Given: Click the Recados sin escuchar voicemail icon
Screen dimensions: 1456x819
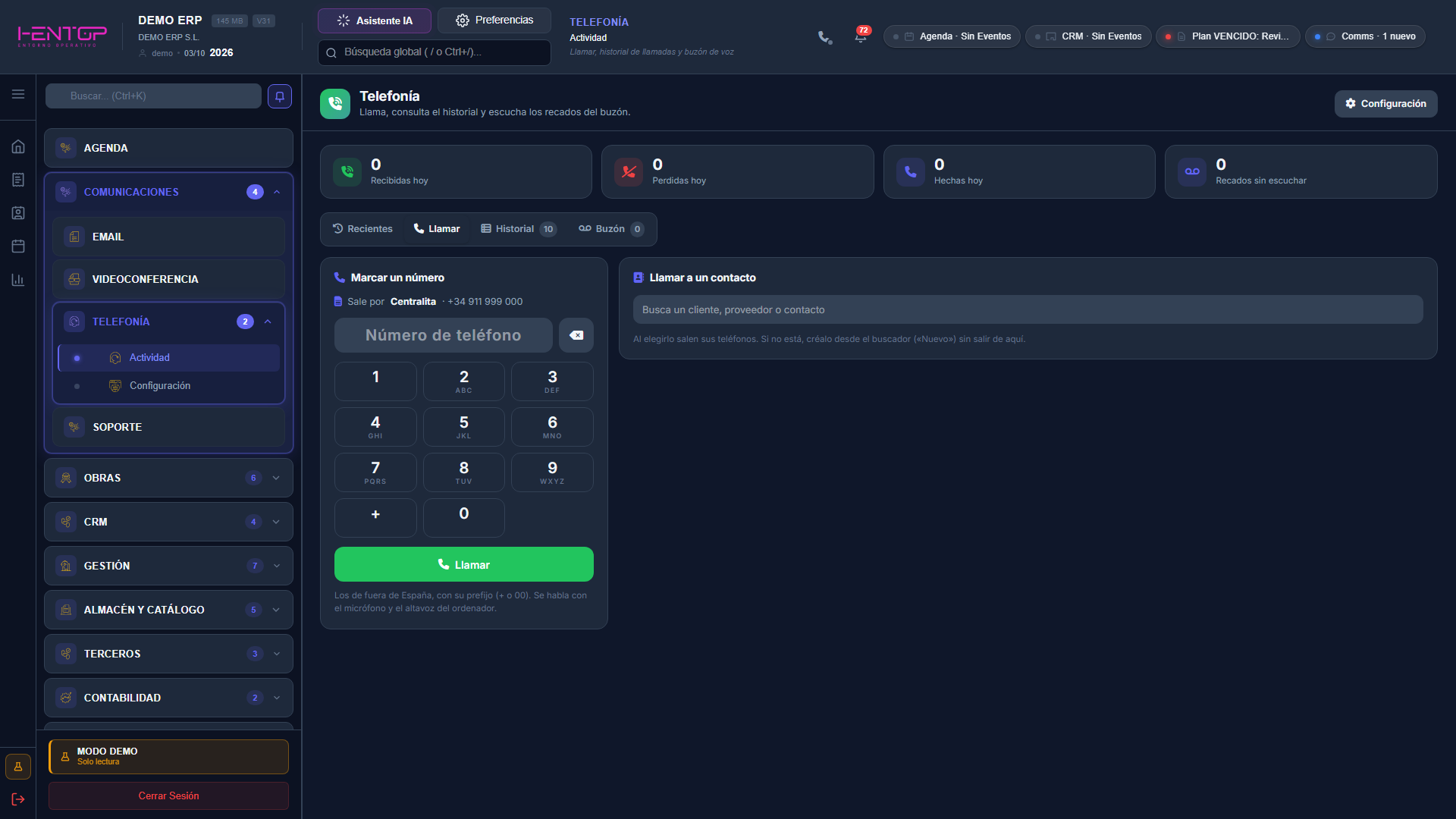Looking at the screenshot, I should pyautogui.click(x=1192, y=172).
